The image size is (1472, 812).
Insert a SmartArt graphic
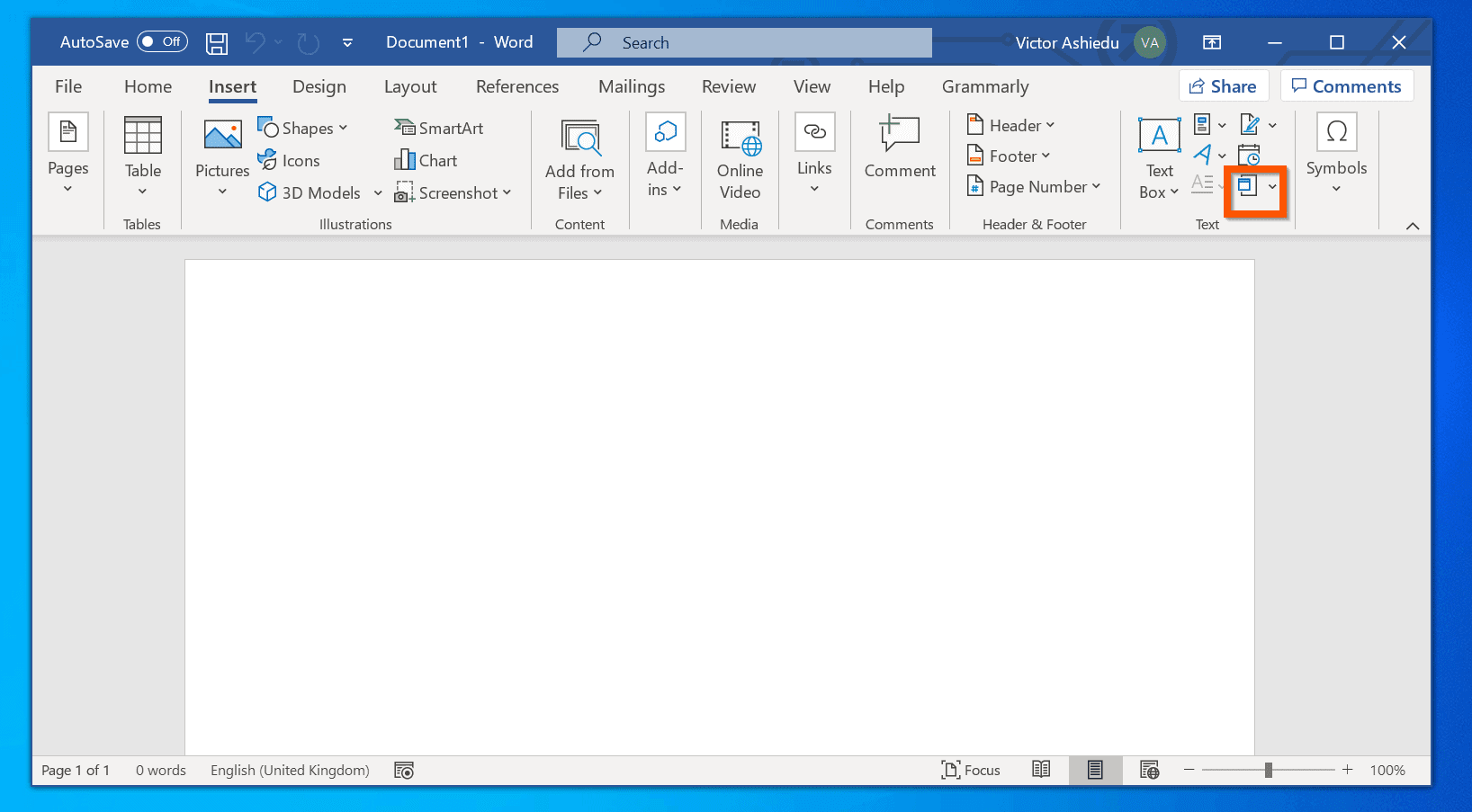(439, 128)
